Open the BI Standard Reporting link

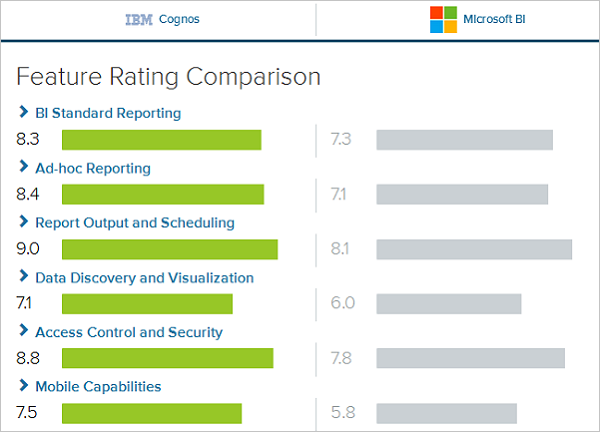coord(108,113)
